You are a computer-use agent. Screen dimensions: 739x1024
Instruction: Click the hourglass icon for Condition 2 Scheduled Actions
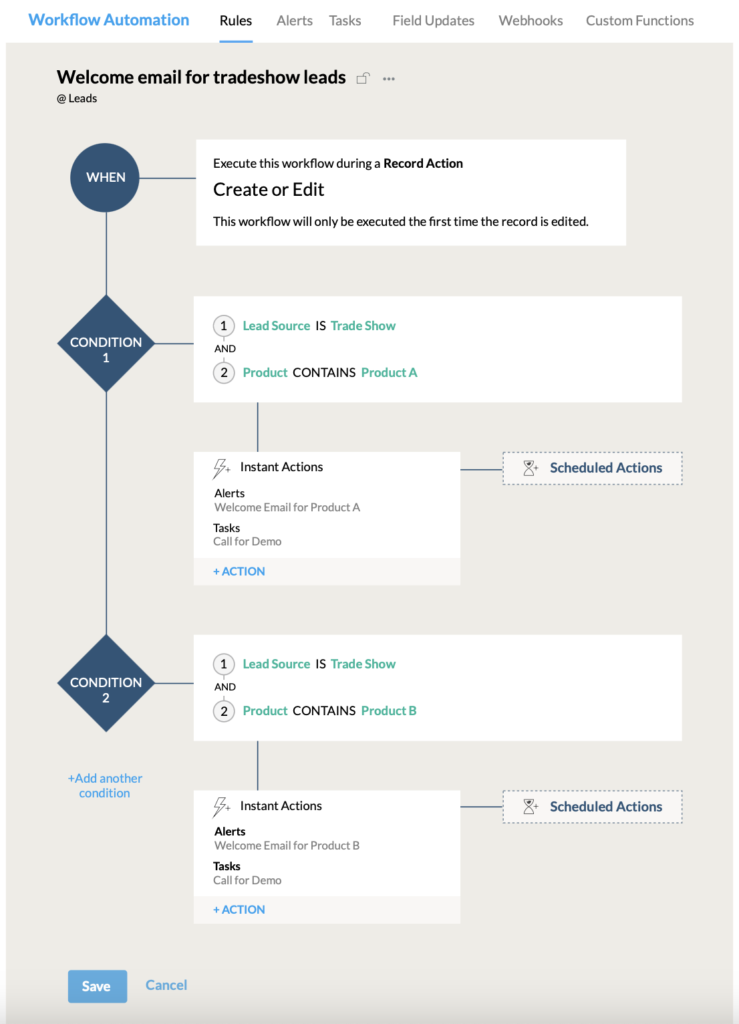(531, 807)
